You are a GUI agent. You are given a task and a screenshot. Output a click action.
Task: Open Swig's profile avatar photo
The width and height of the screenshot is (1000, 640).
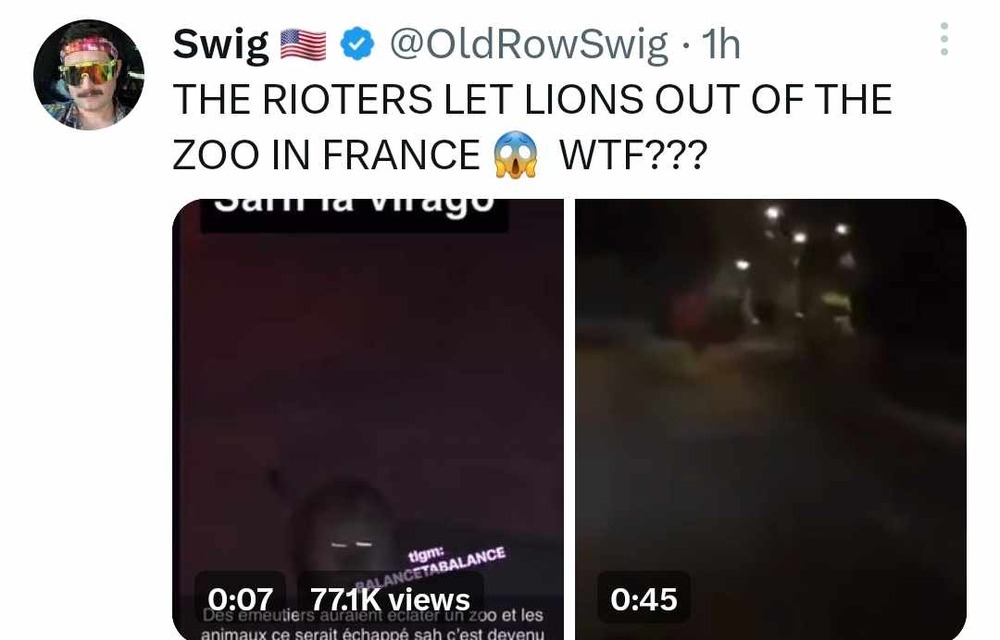coord(89,75)
